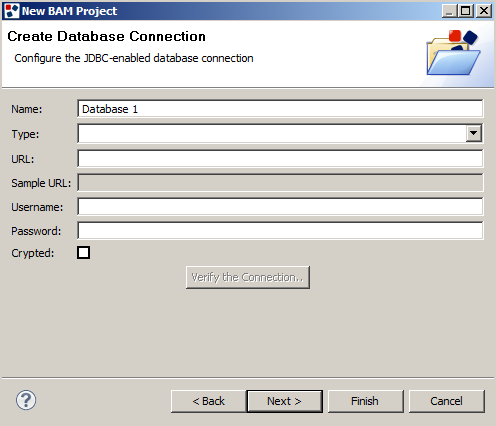This screenshot has width=496, height=426.
Task: Click into the URL input field
Action: pos(280,158)
